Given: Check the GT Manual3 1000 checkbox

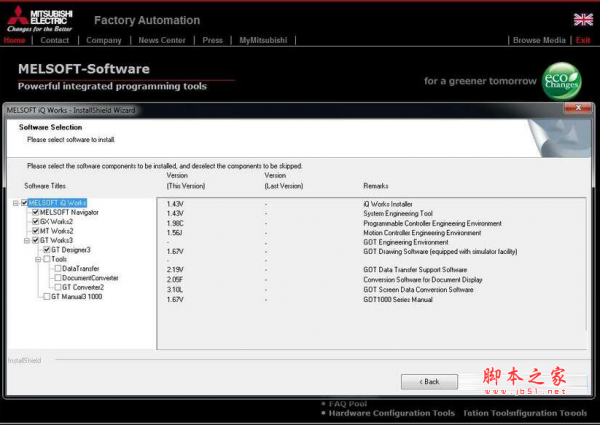Looking at the screenshot, I should (46, 296).
